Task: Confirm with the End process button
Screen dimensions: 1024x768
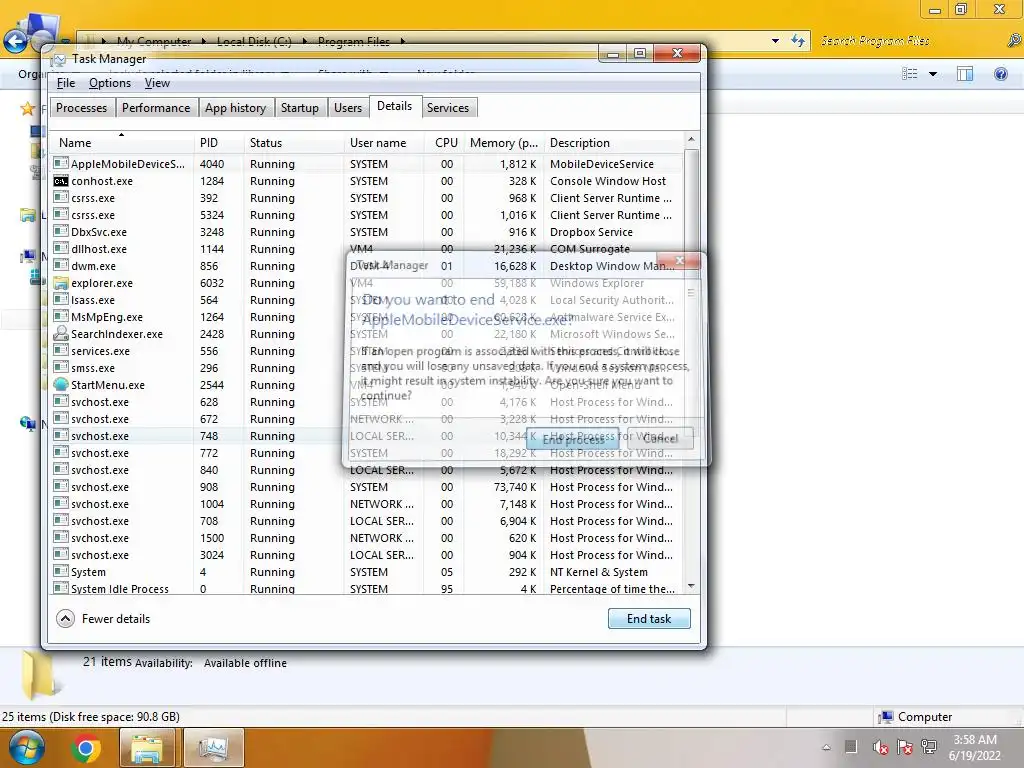Action: 573,439
